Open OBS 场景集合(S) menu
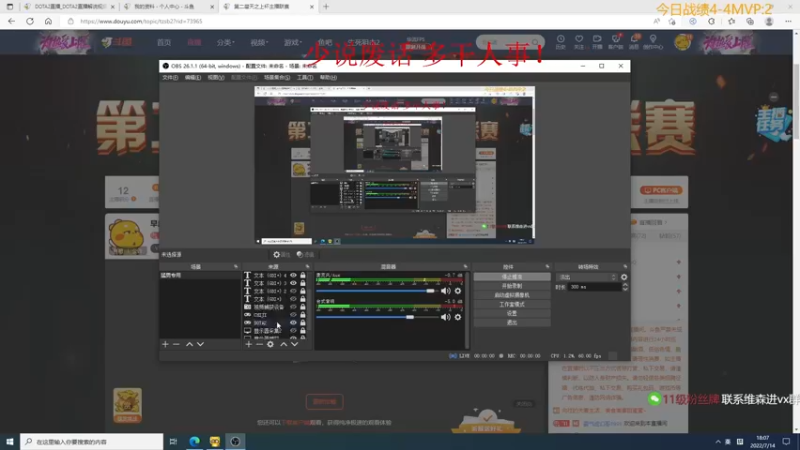Image resolution: width=800 pixels, height=450 pixels. click(277, 78)
